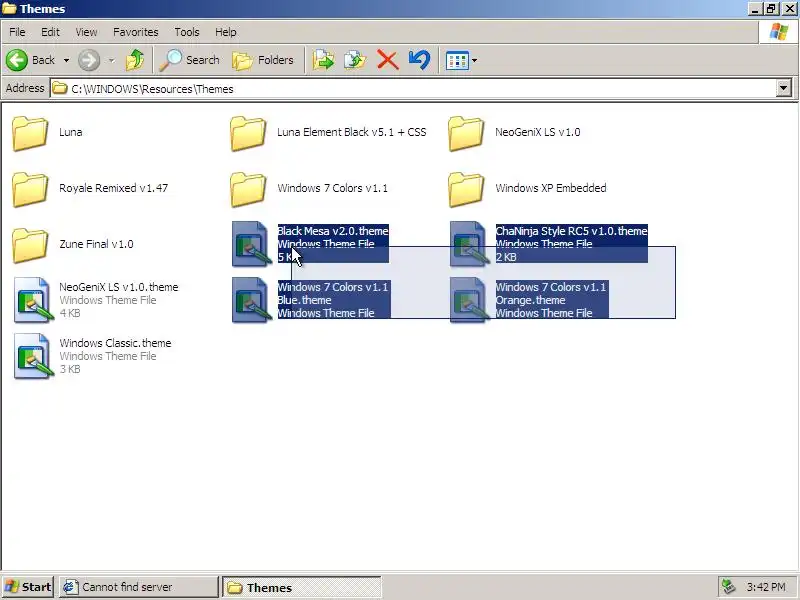Image resolution: width=800 pixels, height=600 pixels.
Task: Click 'NeoGeniX LS v1.0.theme' file name
Action: [118, 287]
